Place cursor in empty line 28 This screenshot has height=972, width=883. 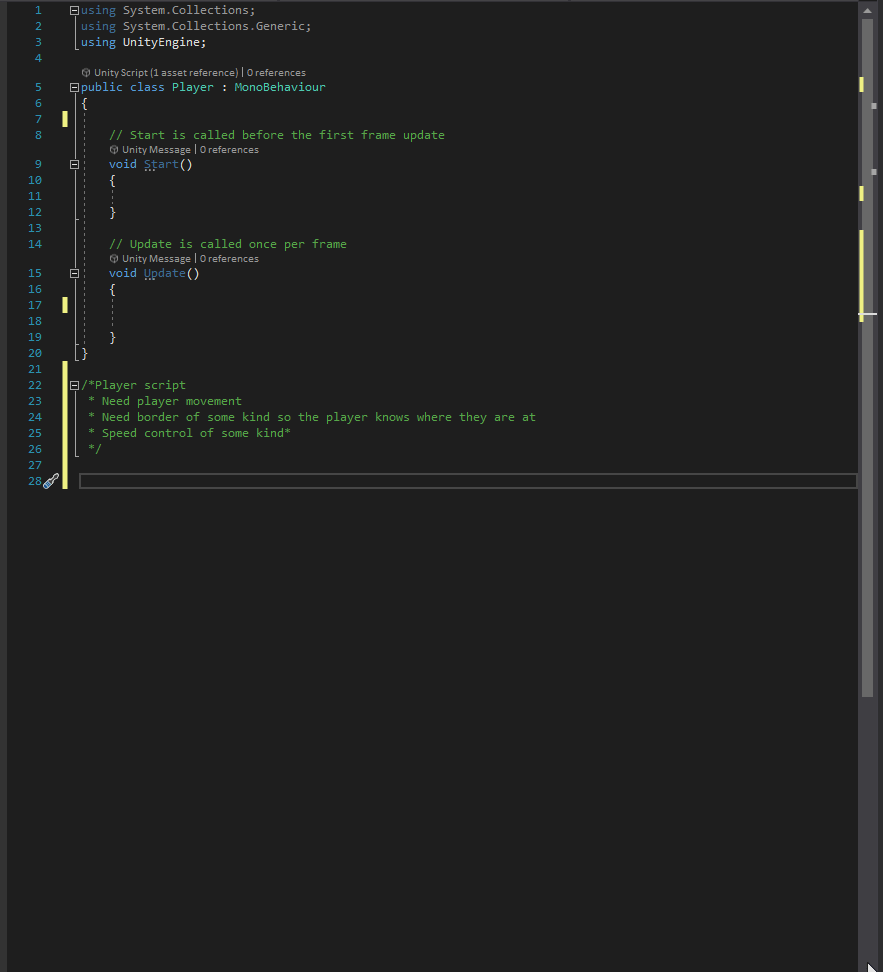[468, 481]
